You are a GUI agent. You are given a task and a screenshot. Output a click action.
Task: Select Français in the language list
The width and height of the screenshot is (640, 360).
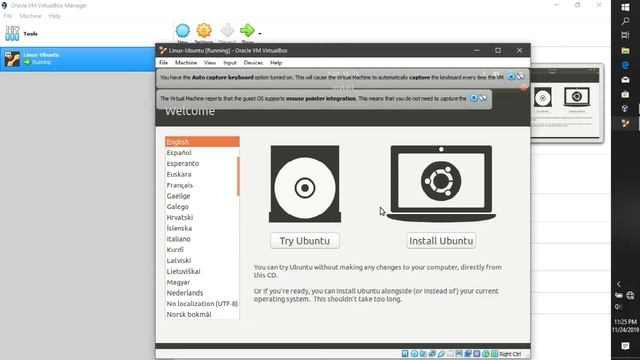pyautogui.click(x=201, y=185)
